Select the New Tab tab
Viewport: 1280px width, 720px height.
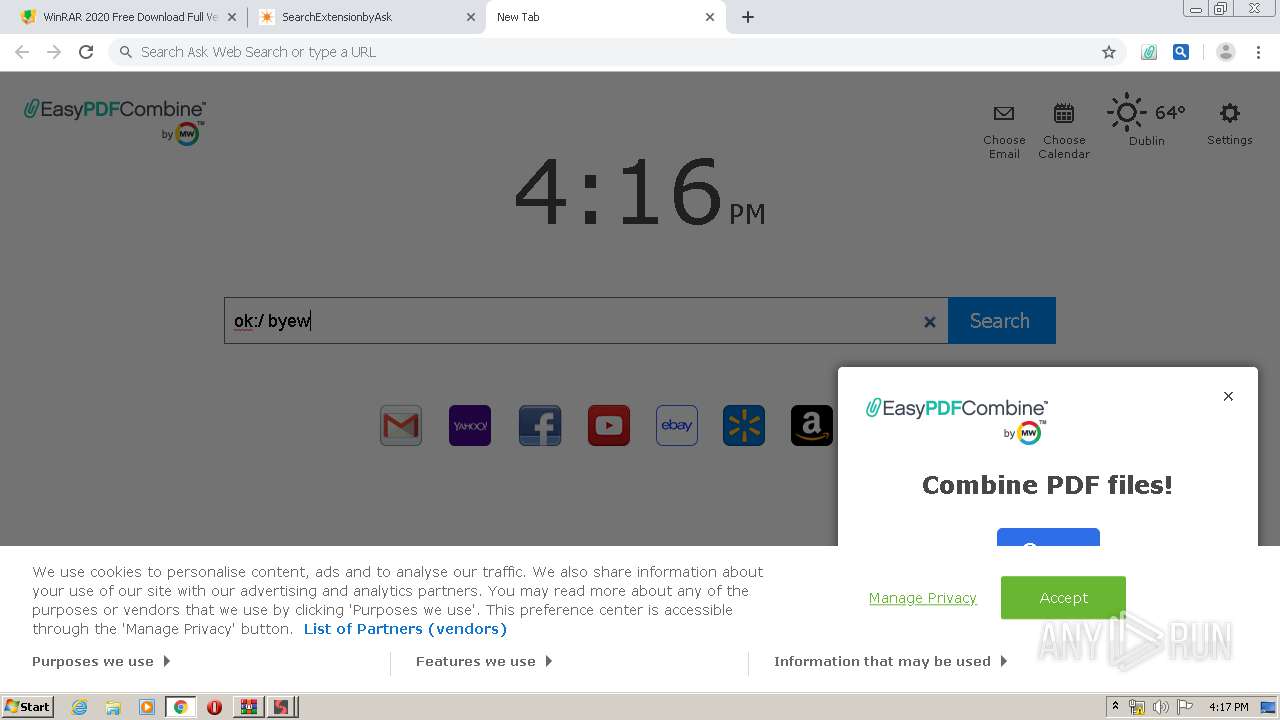605,17
